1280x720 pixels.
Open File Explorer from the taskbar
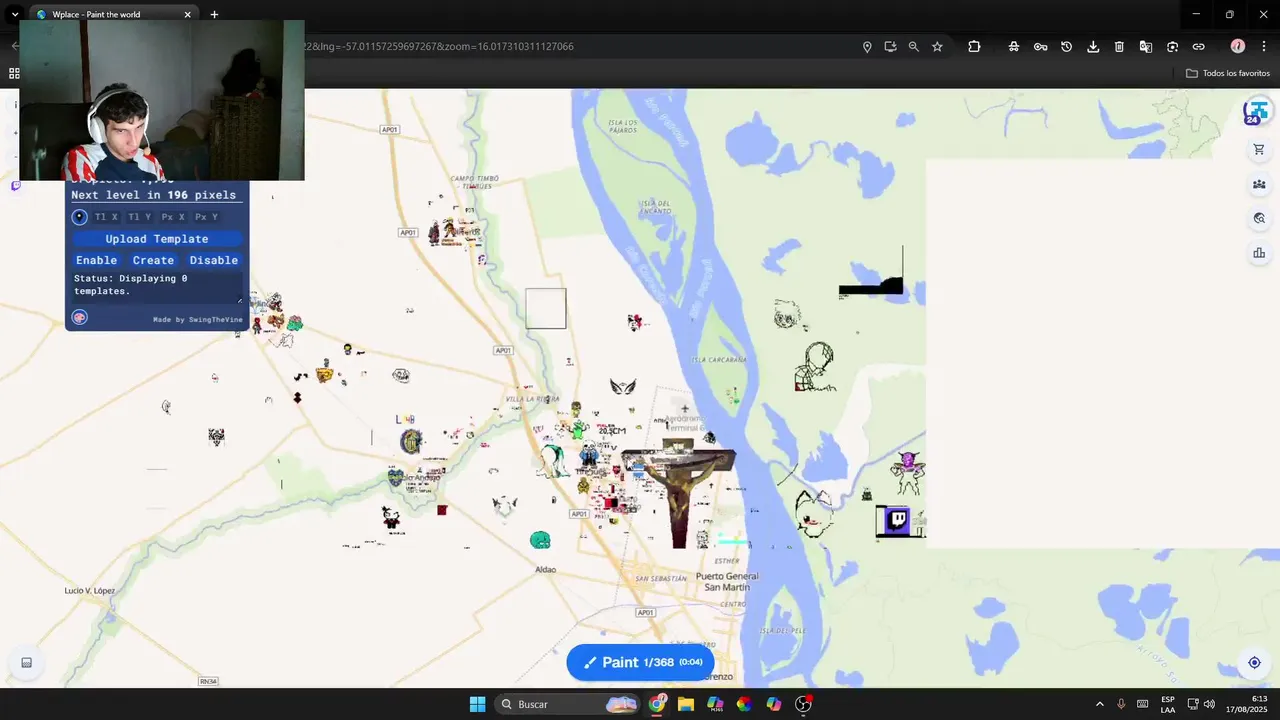click(686, 704)
